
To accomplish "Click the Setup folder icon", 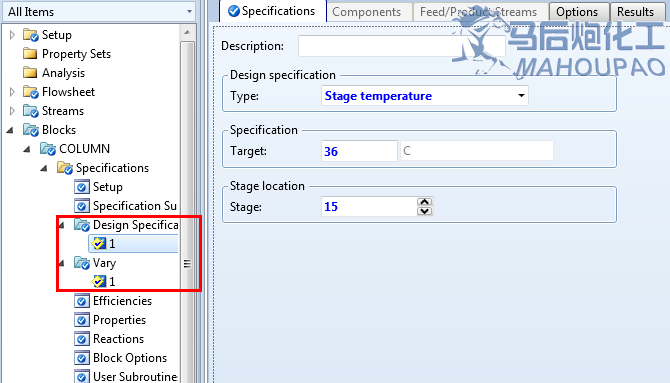I will [x=30, y=35].
